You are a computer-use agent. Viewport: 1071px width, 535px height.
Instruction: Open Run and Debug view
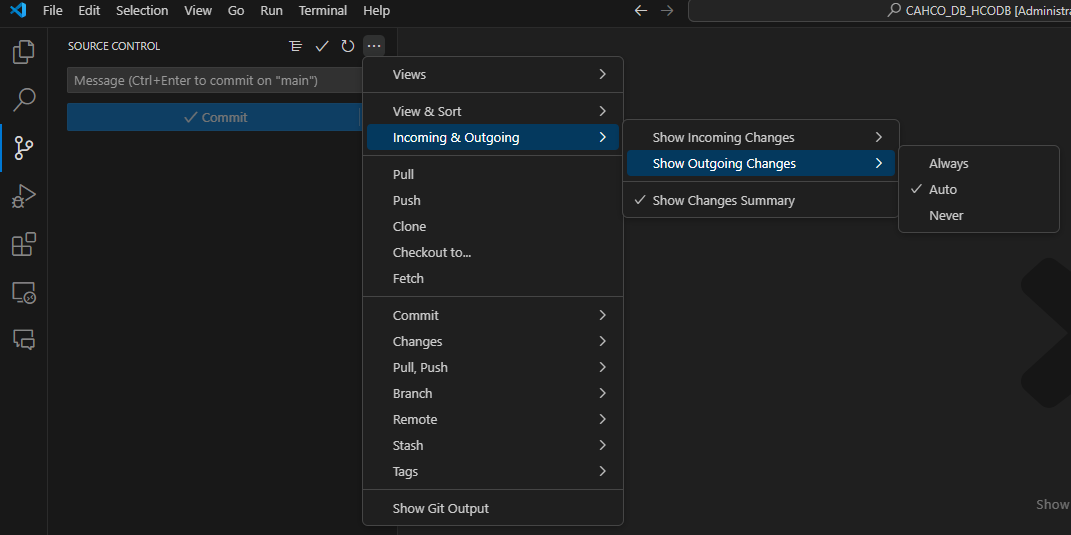coord(23,196)
